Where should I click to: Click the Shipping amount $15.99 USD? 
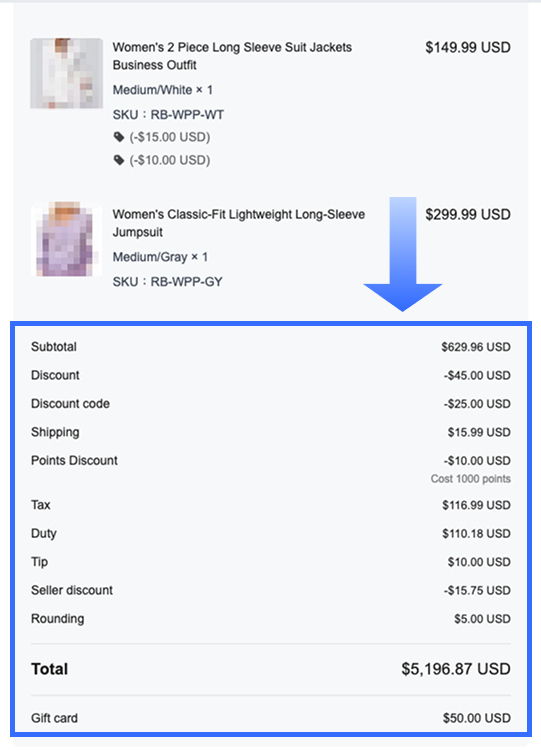[x=479, y=432]
